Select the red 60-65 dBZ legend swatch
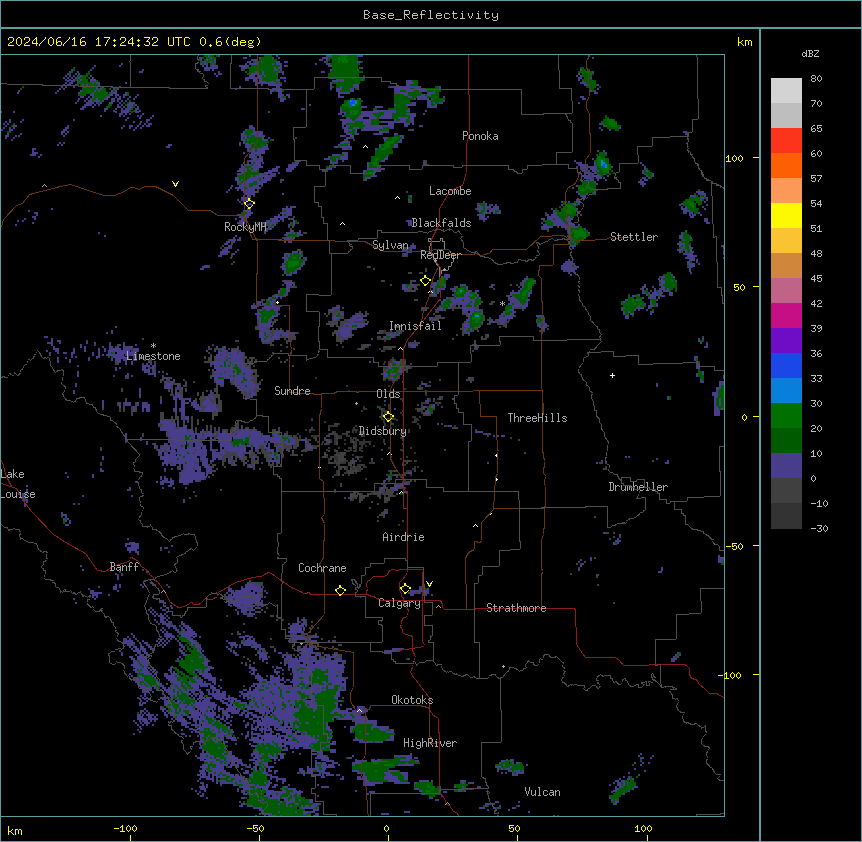862x842 pixels. [x=786, y=140]
